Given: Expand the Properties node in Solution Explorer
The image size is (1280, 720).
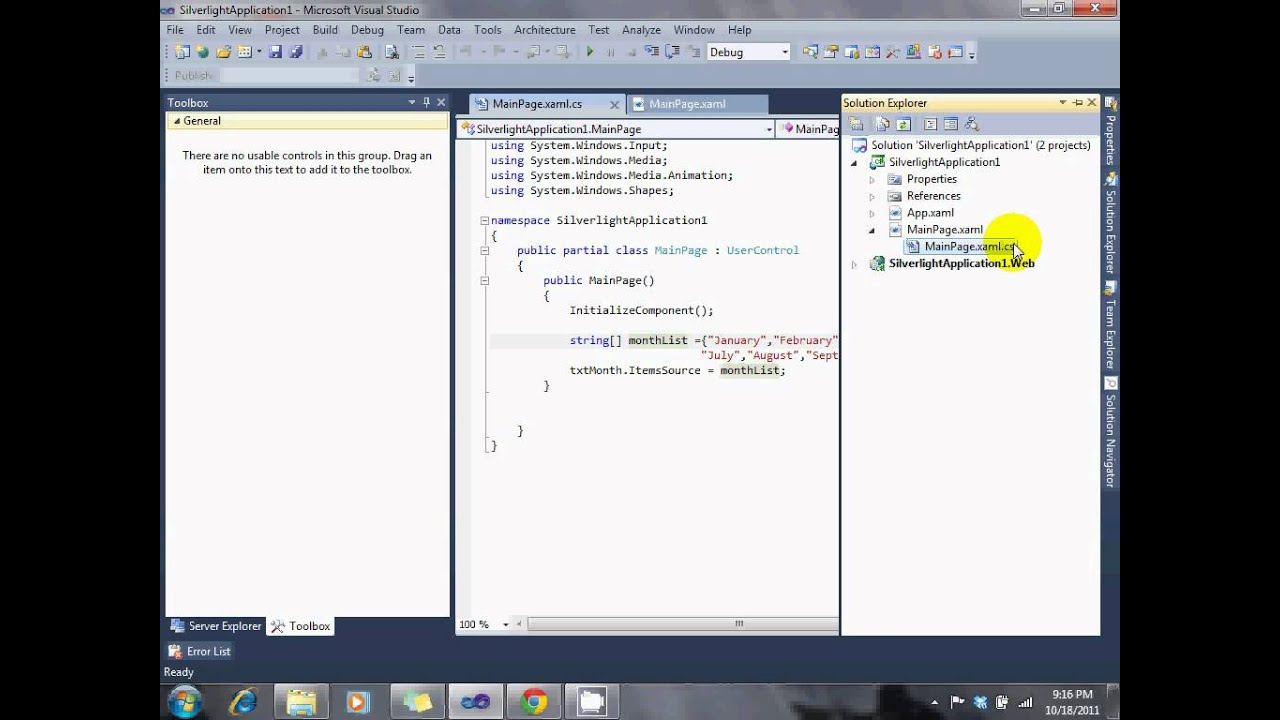Looking at the screenshot, I should [872, 180].
